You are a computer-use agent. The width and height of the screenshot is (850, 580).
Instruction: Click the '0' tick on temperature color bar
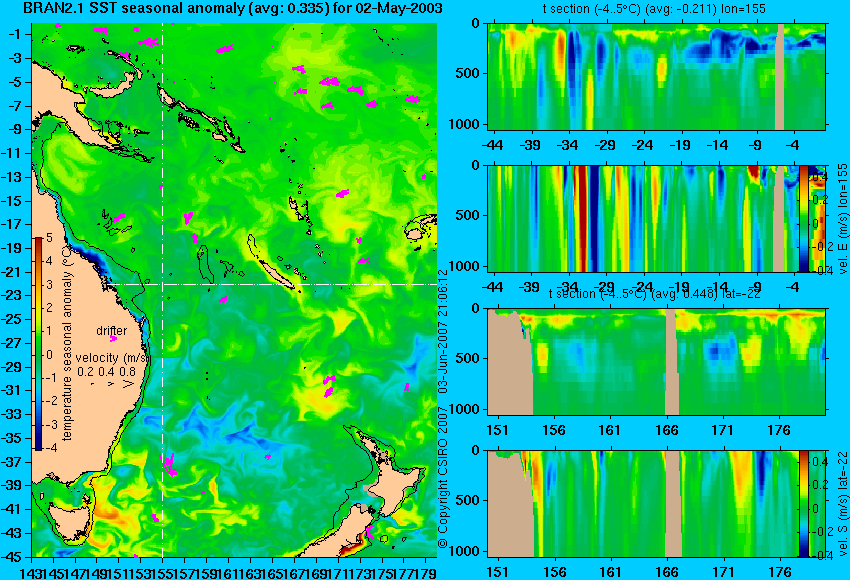49,355
